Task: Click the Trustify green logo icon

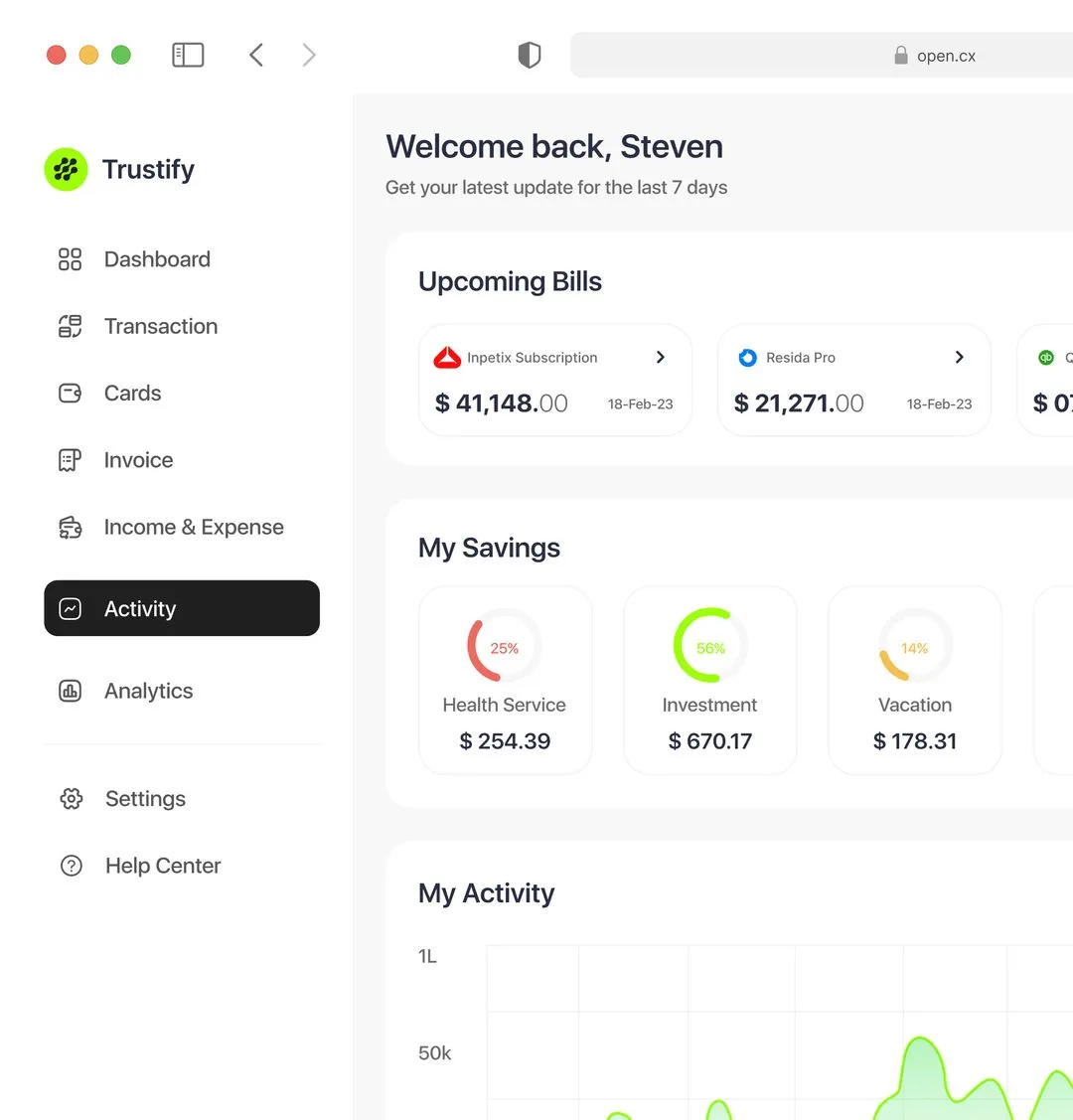Action: [x=66, y=169]
